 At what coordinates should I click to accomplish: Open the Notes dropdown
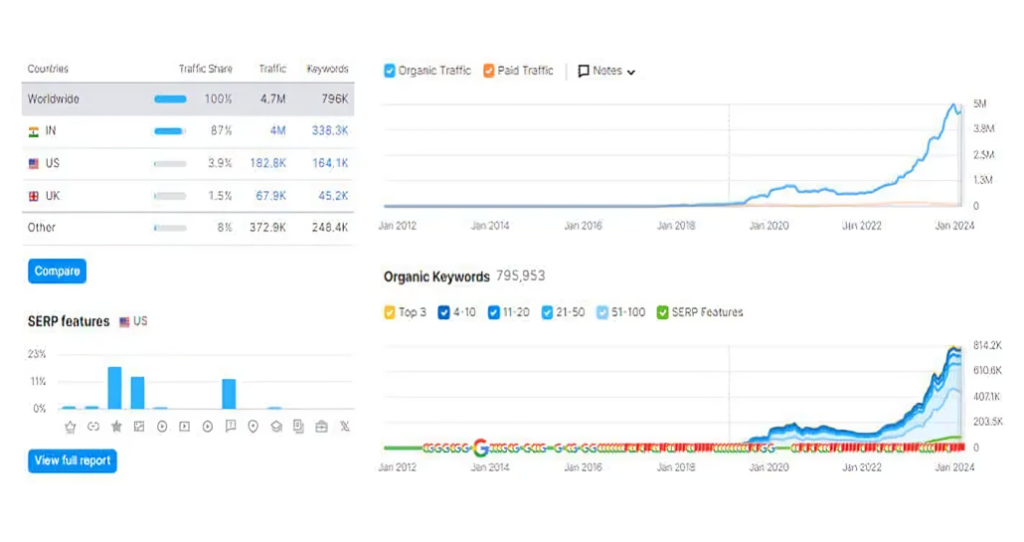[607, 71]
